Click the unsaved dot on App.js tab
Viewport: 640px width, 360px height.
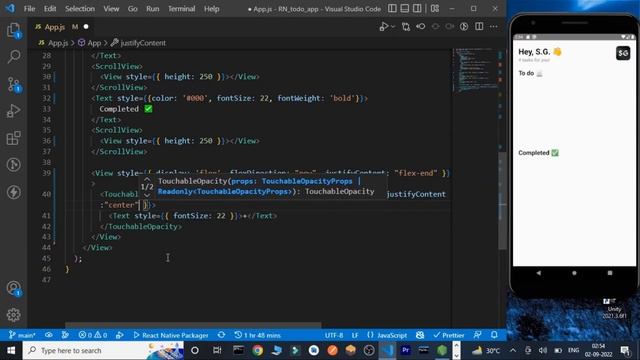click(86, 27)
